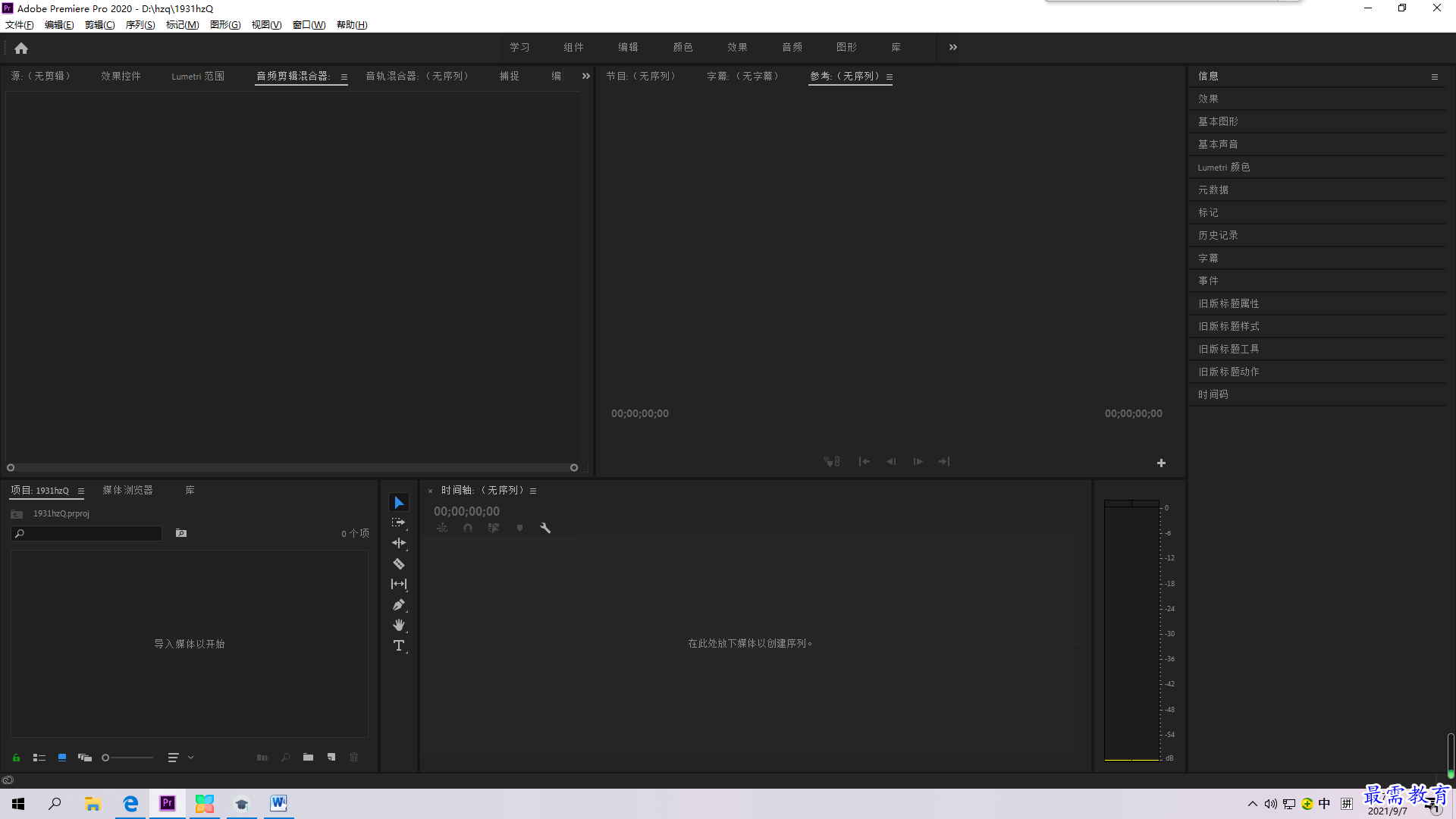Switch project panel to Icon view
The width and height of the screenshot is (1456, 819).
point(62,758)
